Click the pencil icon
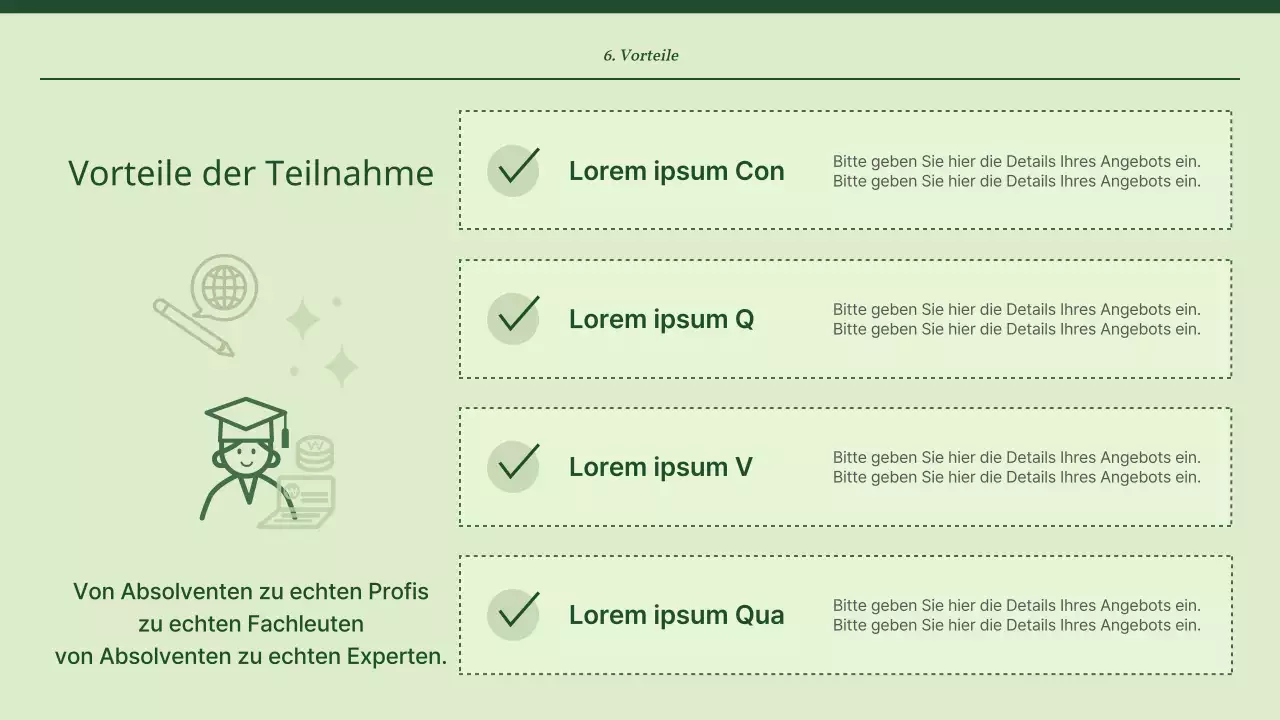This screenshot has width=1280, height=720. click(x=193, y=326)
